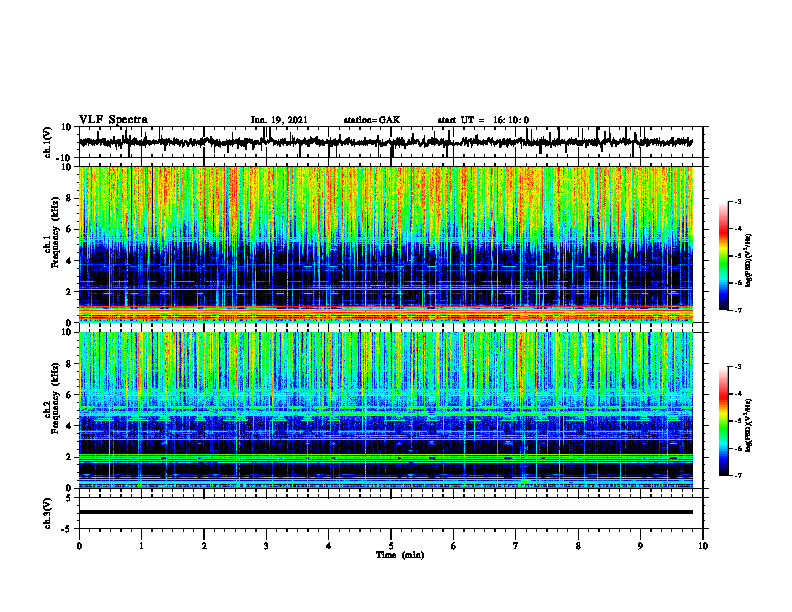Click the "4" tick on the time axis
Viewport: 792px width, 612px height.
329,546
